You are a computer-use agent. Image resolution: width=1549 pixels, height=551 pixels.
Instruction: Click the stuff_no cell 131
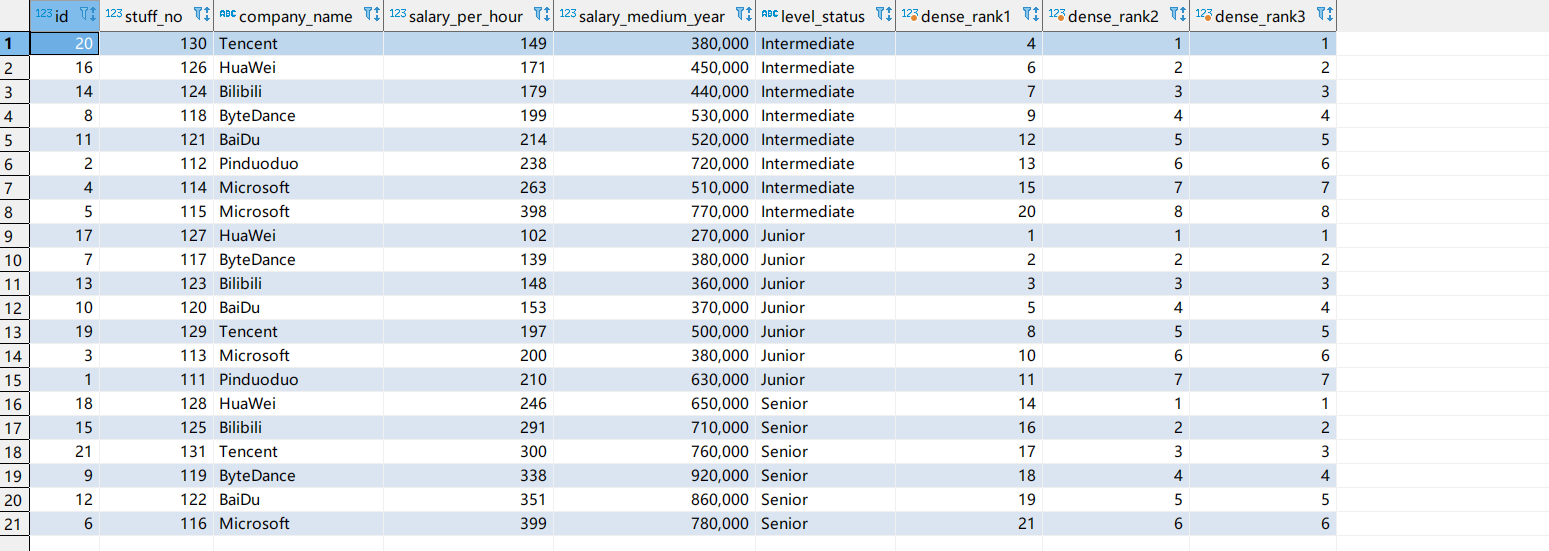click(156, 451)
